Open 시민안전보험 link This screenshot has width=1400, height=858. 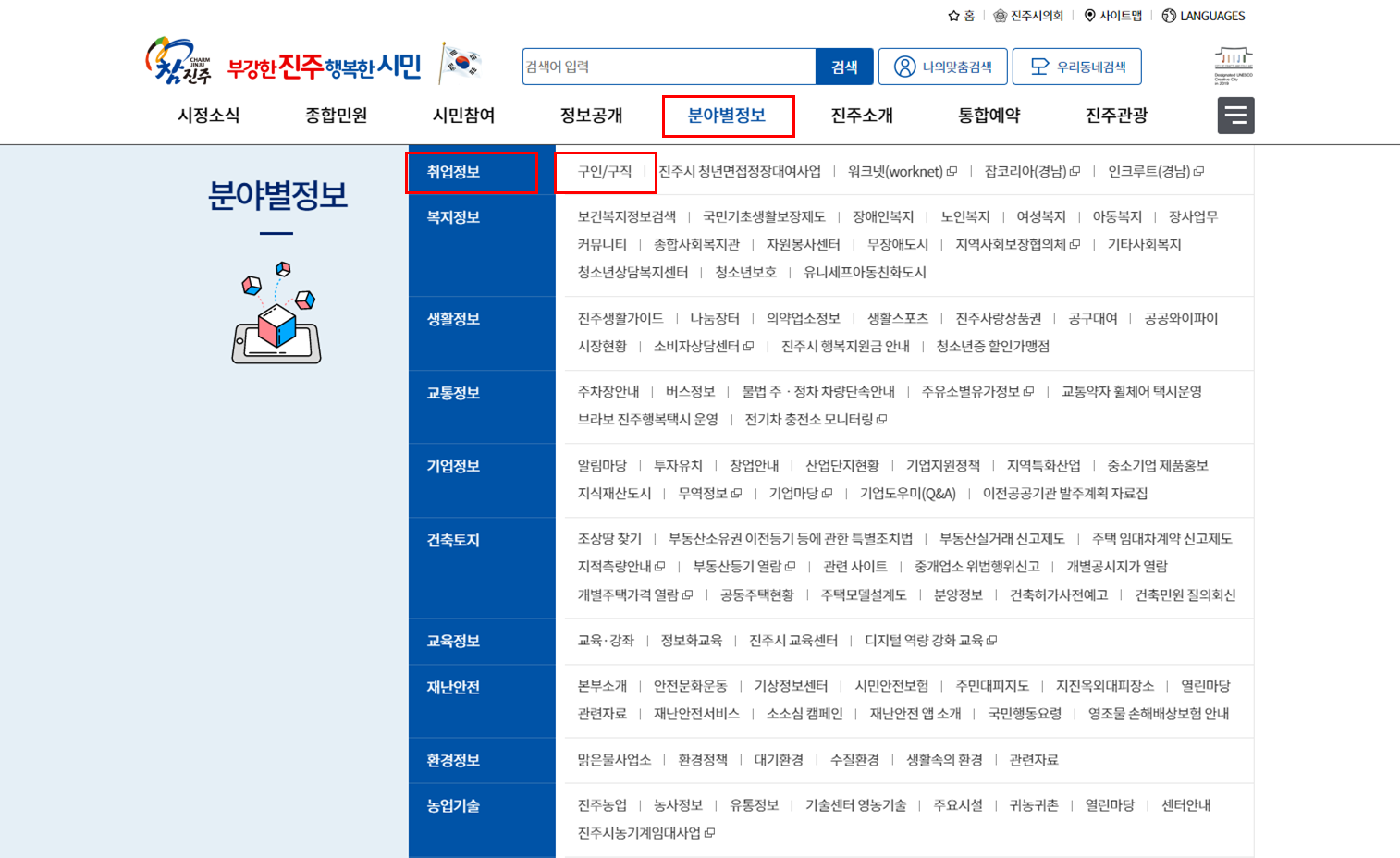[891, 685]
